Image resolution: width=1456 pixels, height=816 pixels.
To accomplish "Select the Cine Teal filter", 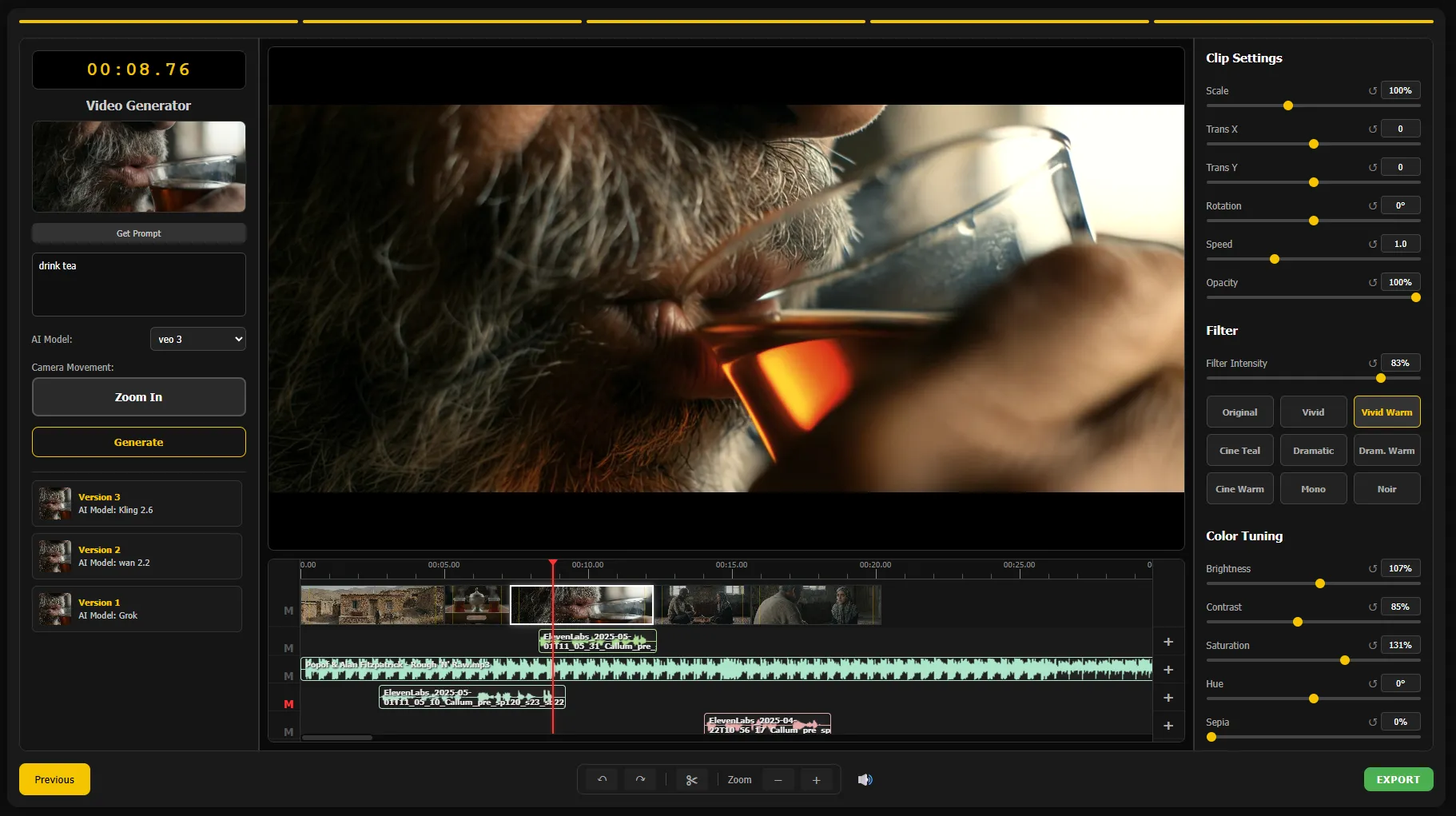I will coord(1239,451).
